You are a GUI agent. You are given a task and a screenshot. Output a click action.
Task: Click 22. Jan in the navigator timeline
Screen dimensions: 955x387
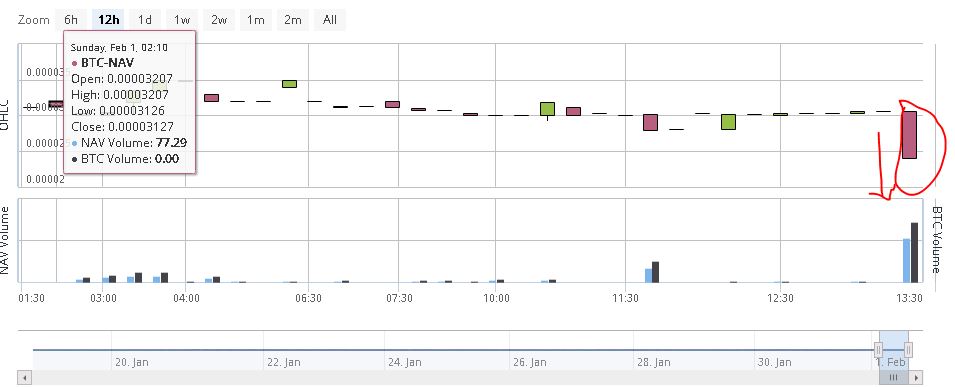pos(284,362)
